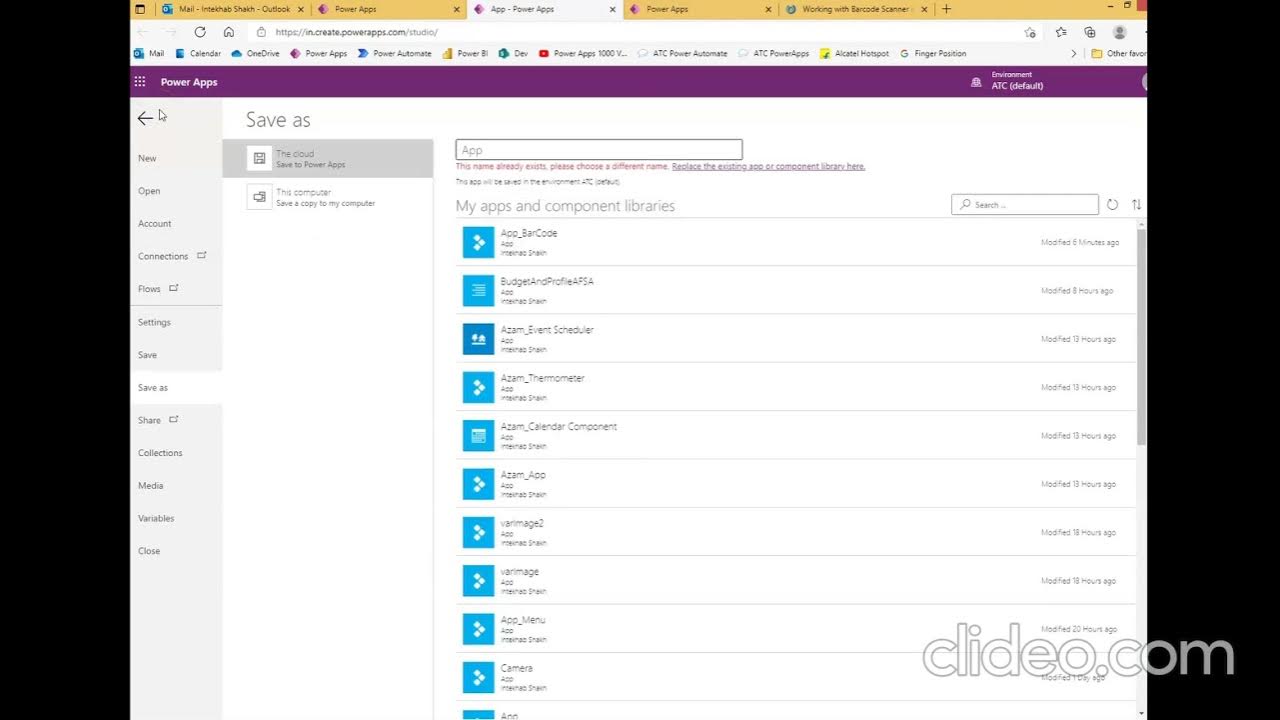Open new browser tab
Viewport: 1280px width, 720px height.
(x=946, y=9)
